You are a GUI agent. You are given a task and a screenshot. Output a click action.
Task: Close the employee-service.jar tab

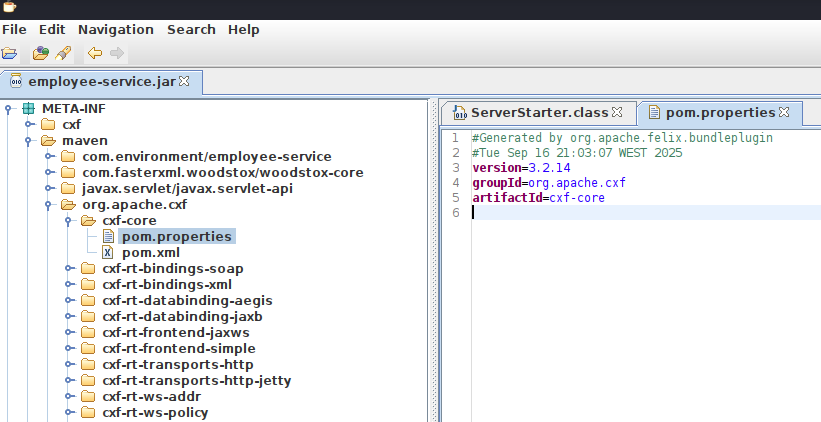pyautogui.click(x=184, y=81)
